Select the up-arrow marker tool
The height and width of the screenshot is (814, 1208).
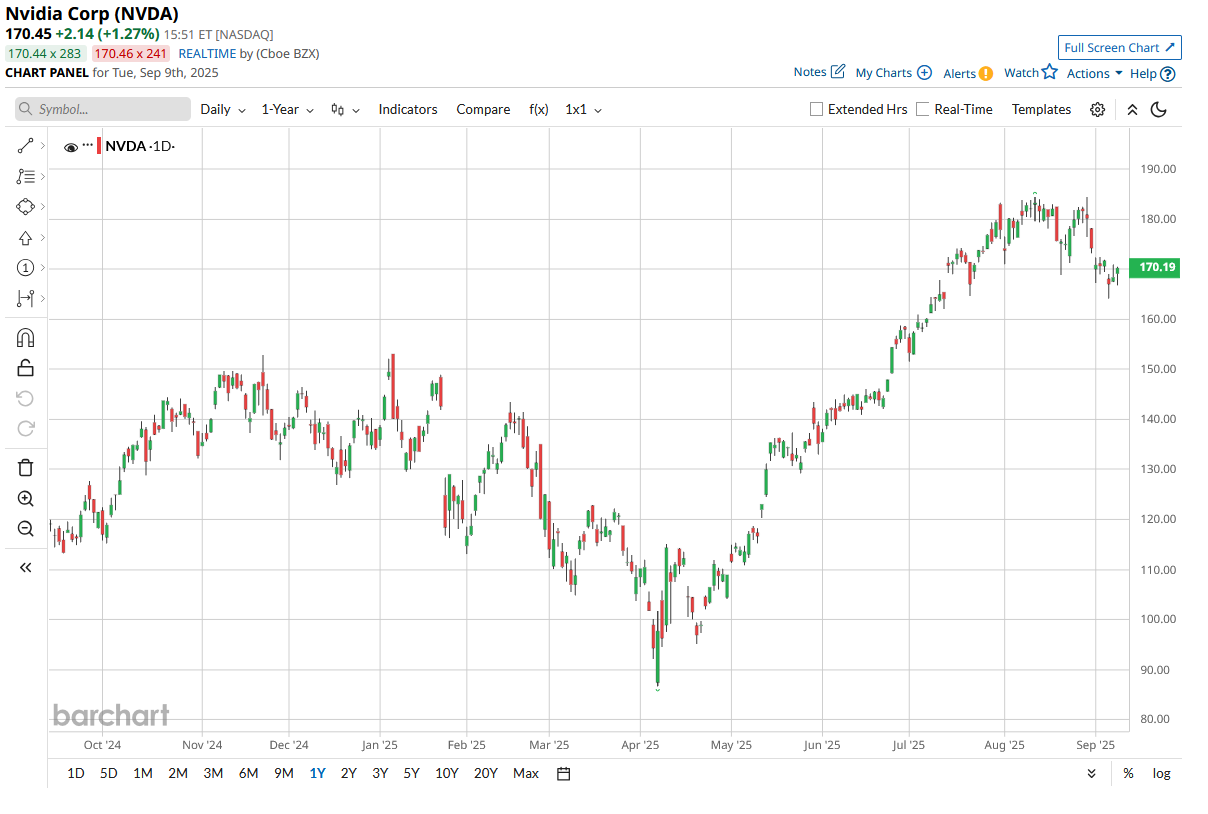[x=26, y=237]
